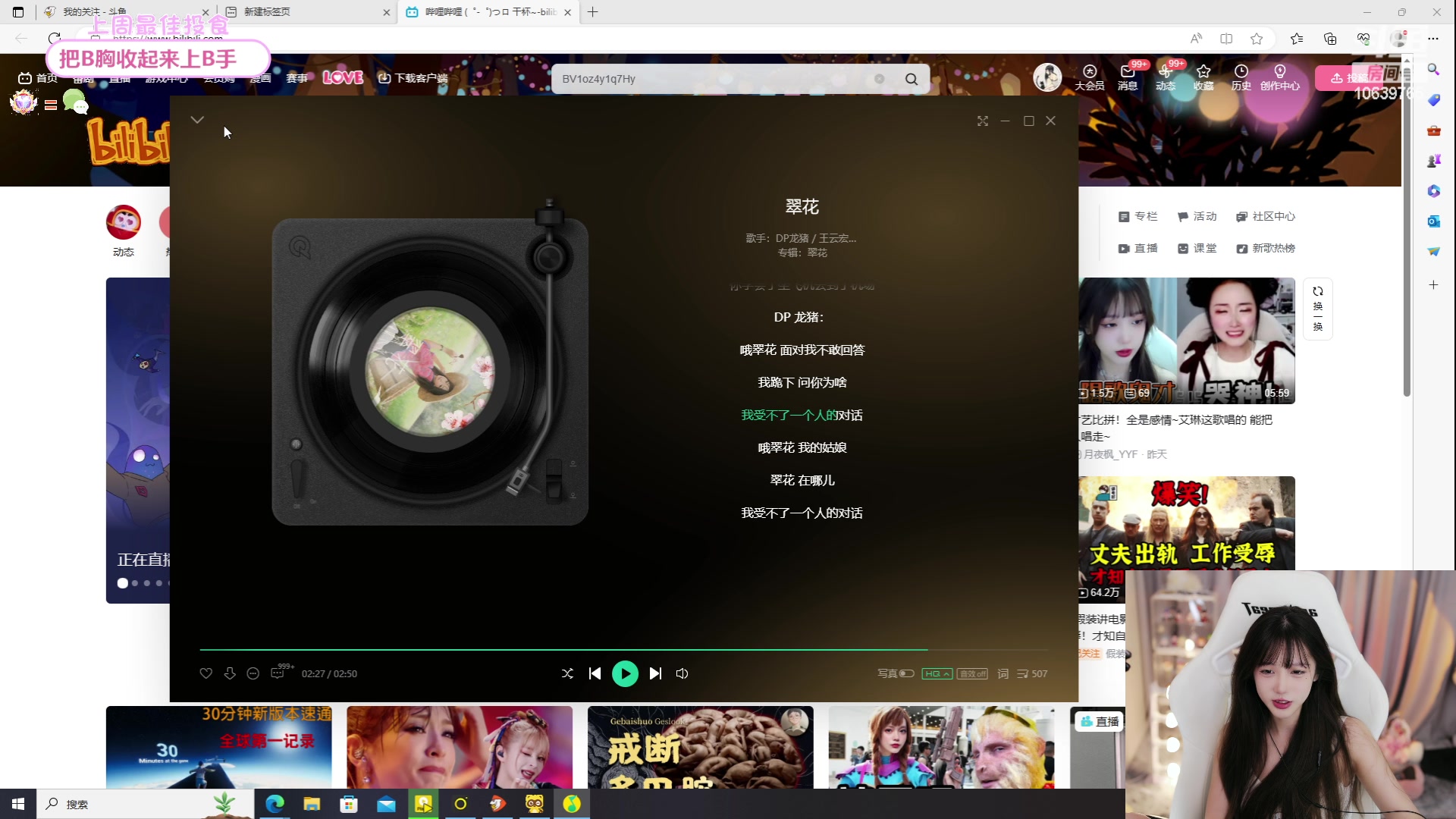
Task: Mute the player volume speaker icon
Action: coord(682,673)
